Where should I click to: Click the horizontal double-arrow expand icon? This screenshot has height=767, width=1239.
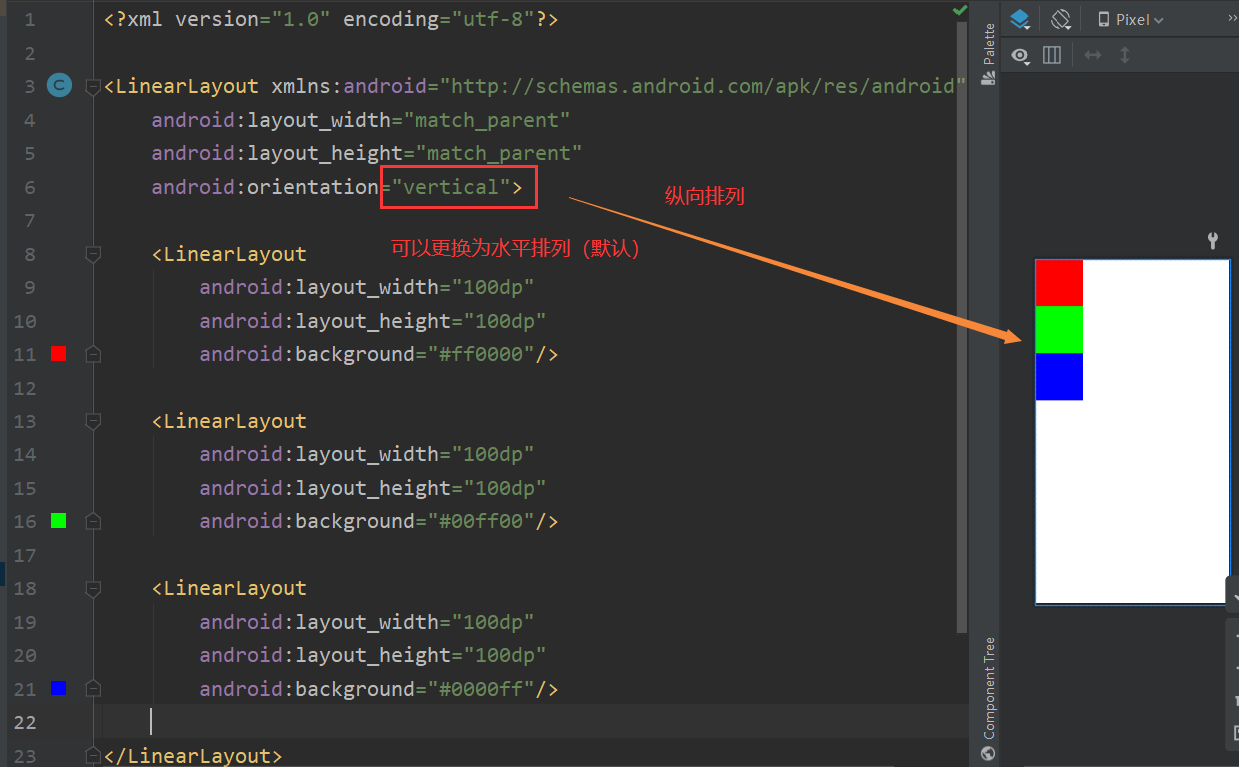1093,55
